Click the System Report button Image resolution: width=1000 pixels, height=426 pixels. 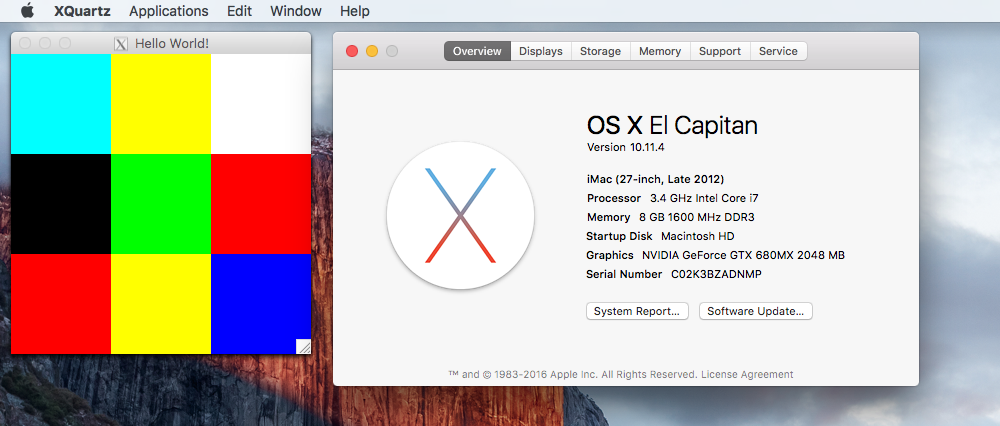(637, 311)
